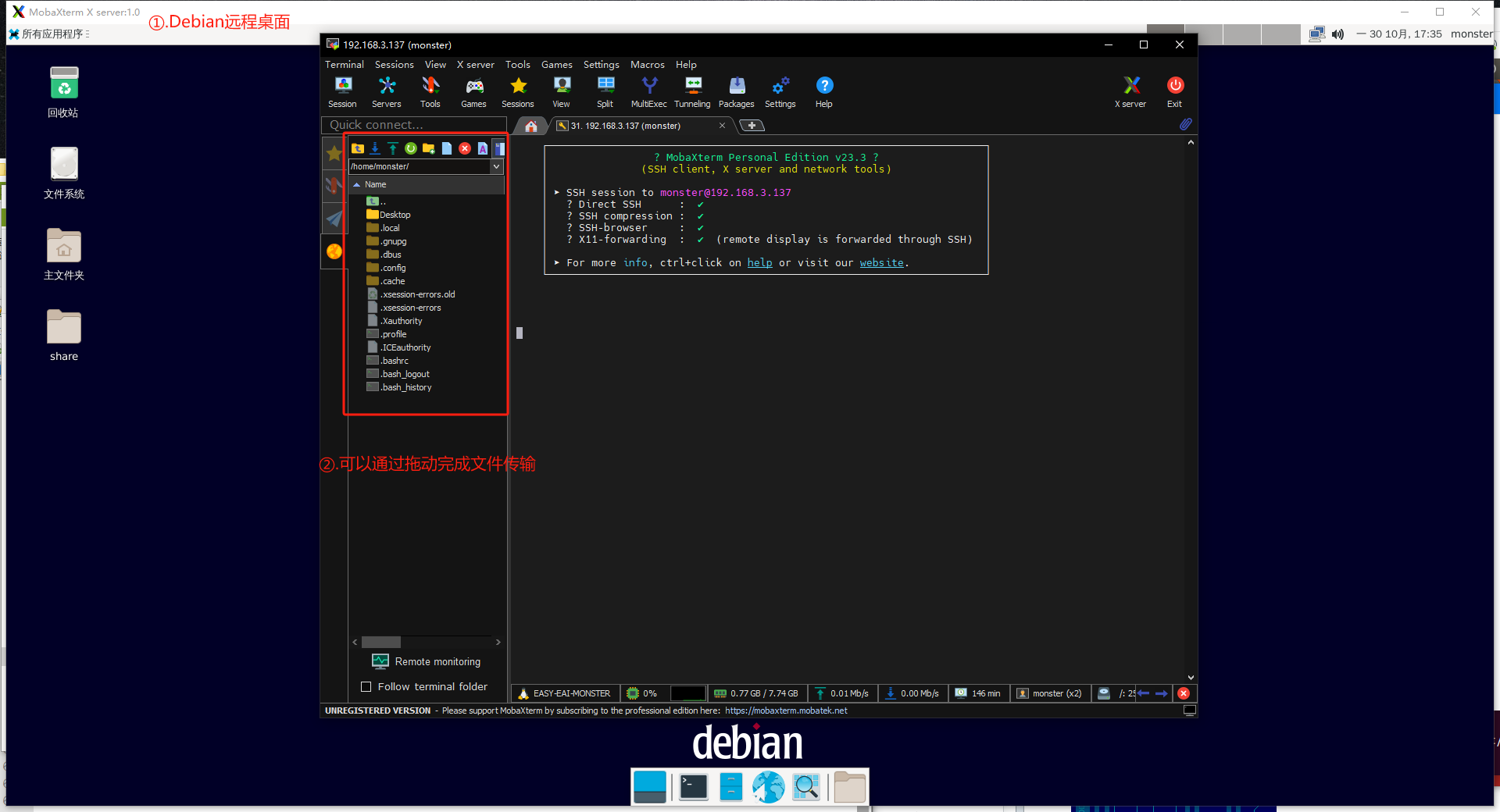Click the red delete icon in SFTP panel
The image size is (1500, 812).
pos(465,148)
